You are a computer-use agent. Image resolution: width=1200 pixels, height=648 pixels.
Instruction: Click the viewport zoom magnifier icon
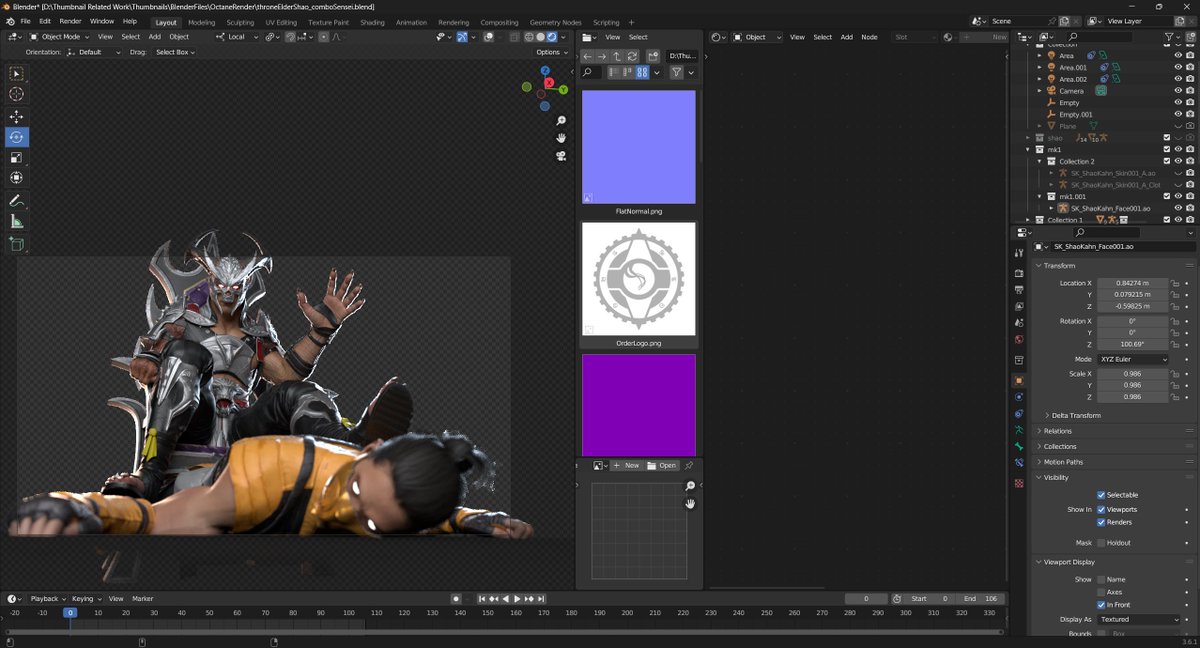tap(562, 121)
